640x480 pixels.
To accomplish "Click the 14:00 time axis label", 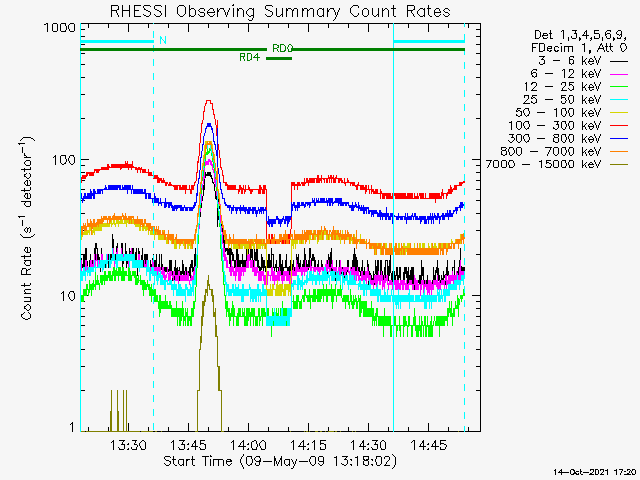I will pos(248,445).
